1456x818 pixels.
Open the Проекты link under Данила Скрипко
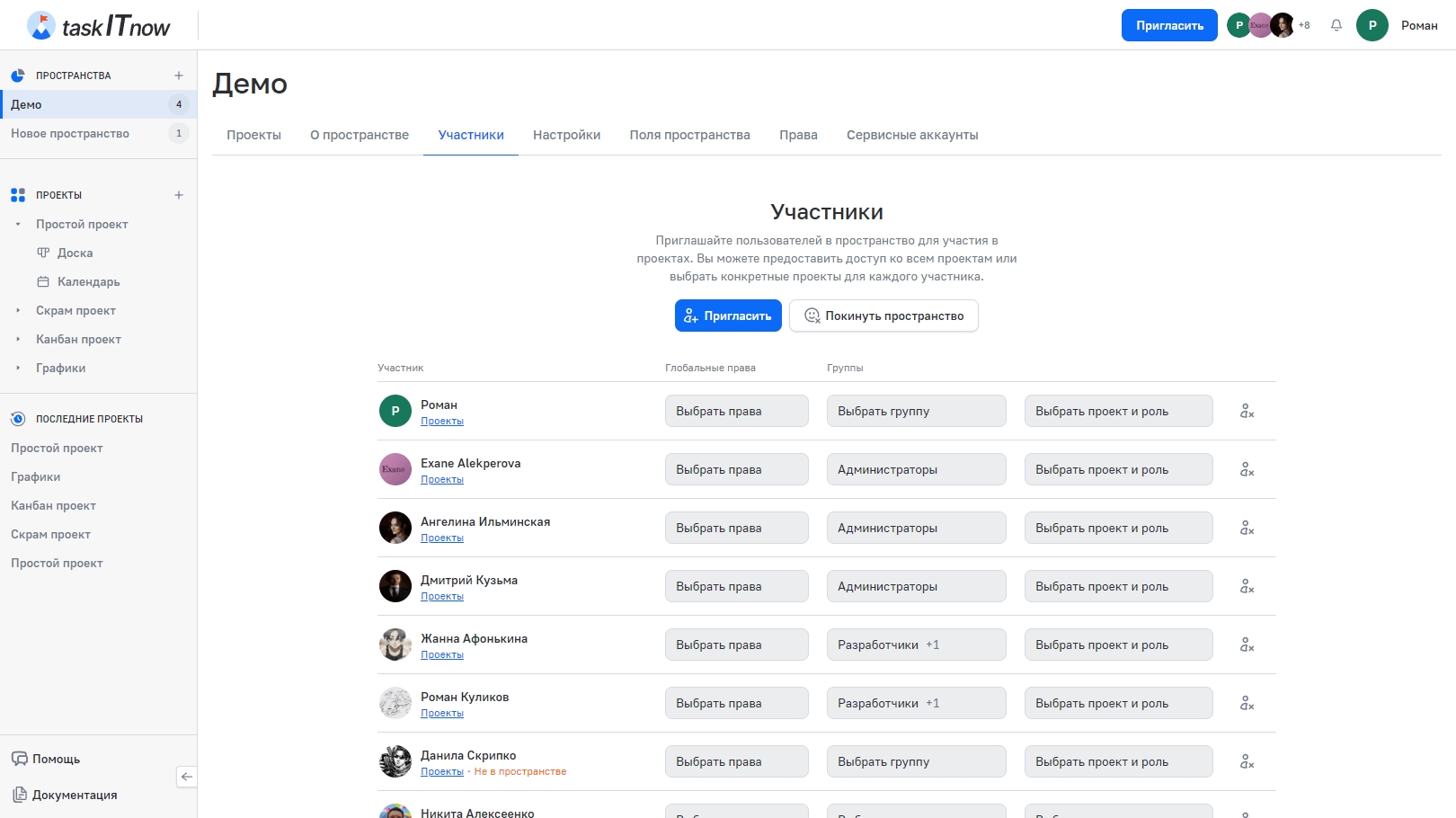tap(442, 771)
